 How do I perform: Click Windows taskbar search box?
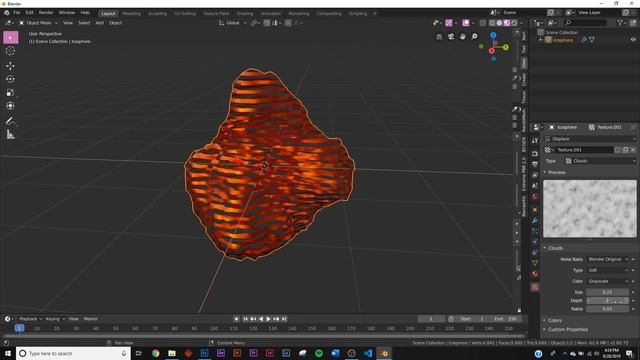(73, 353)
